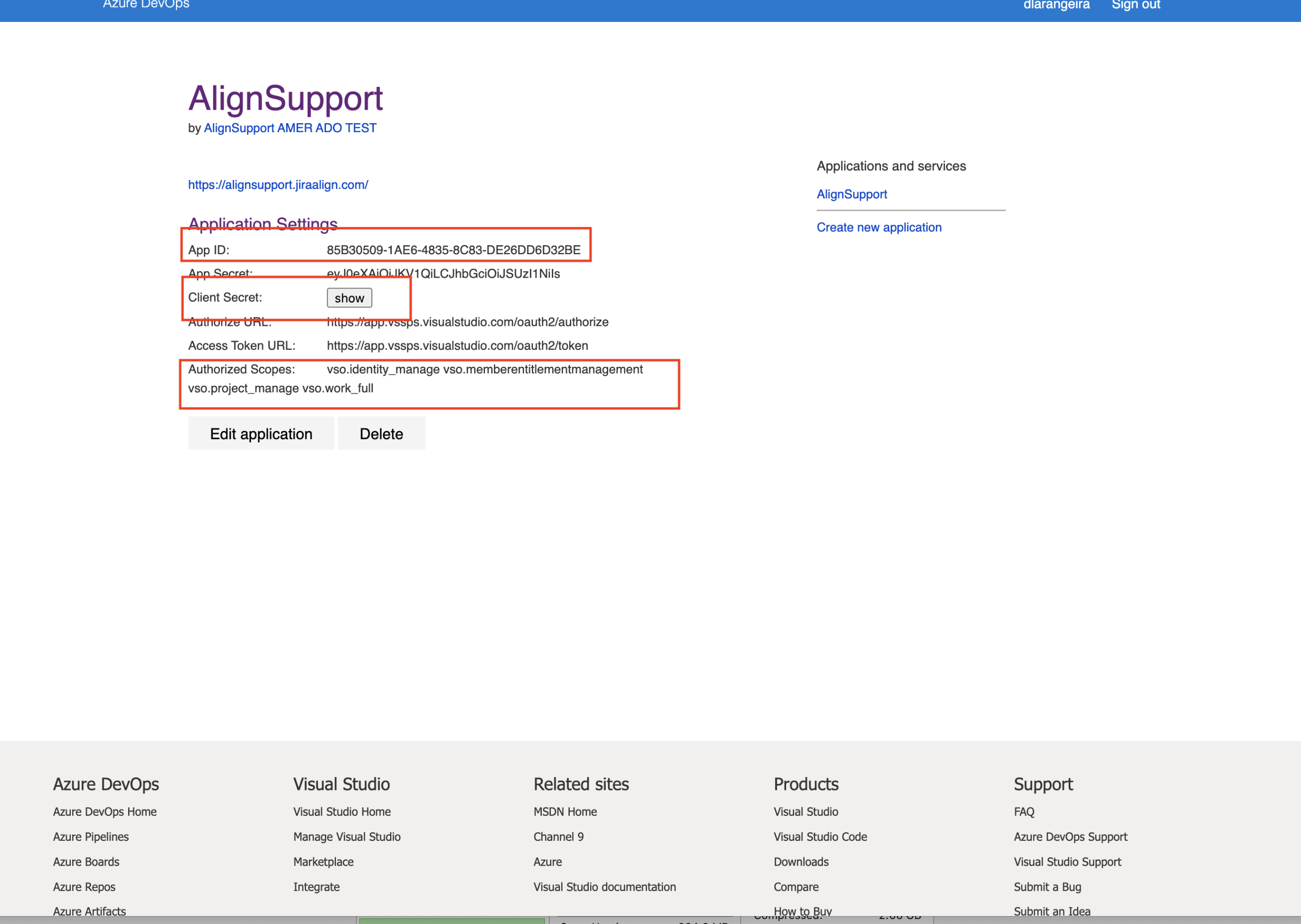
Task: Open Visual Studio Code product link
Action: 819,836
